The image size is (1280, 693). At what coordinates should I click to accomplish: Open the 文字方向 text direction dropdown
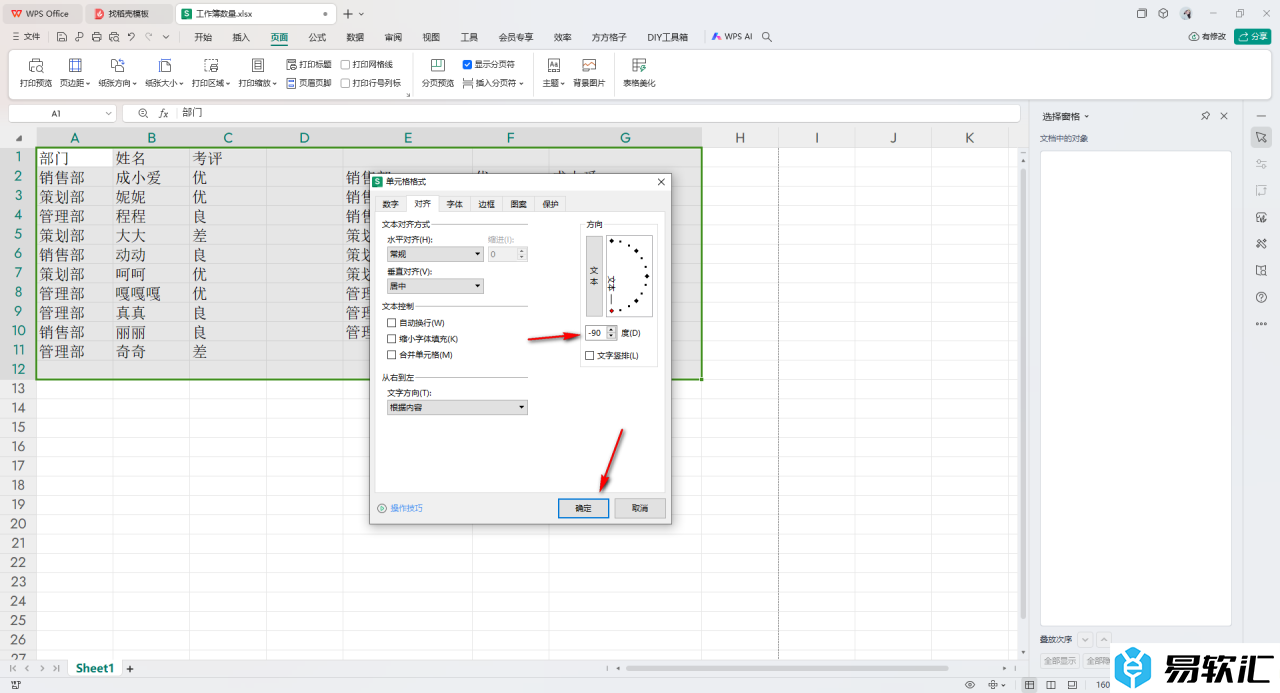point(456,408)
